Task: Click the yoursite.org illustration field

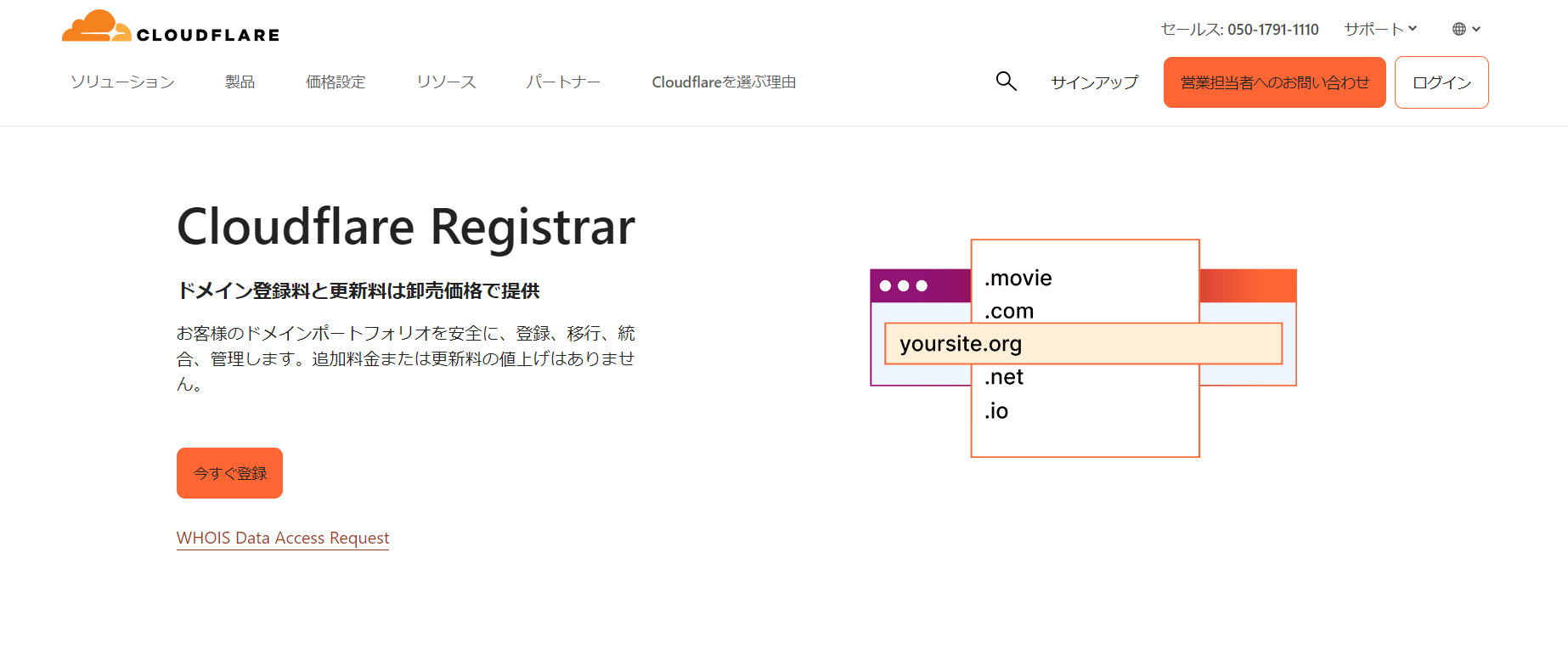Action: 1083,343
